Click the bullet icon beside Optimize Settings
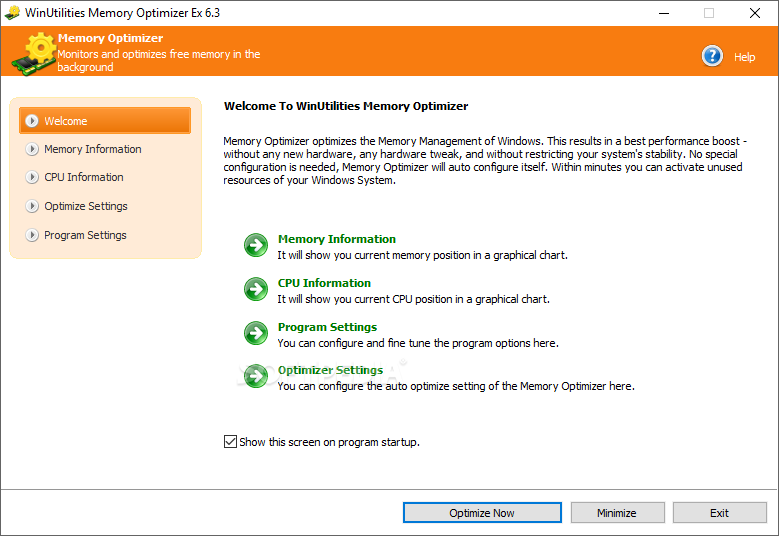The width and height of the screenshot is (779, 536). [32, 206]
